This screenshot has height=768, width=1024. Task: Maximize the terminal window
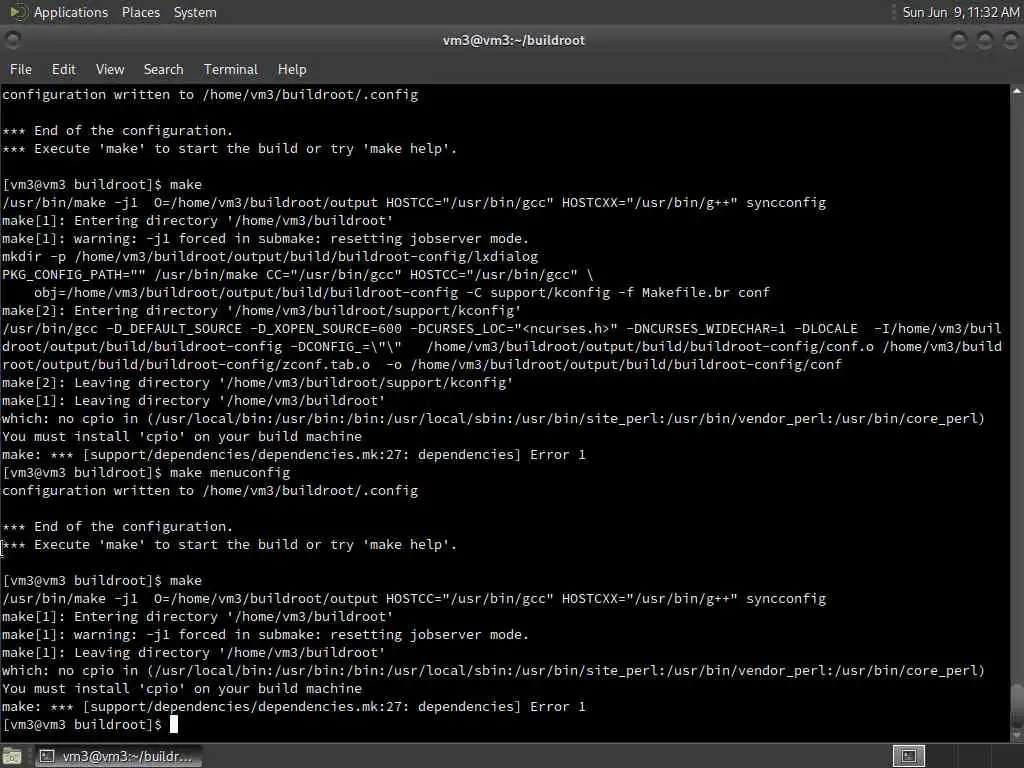tap(985, 40)
